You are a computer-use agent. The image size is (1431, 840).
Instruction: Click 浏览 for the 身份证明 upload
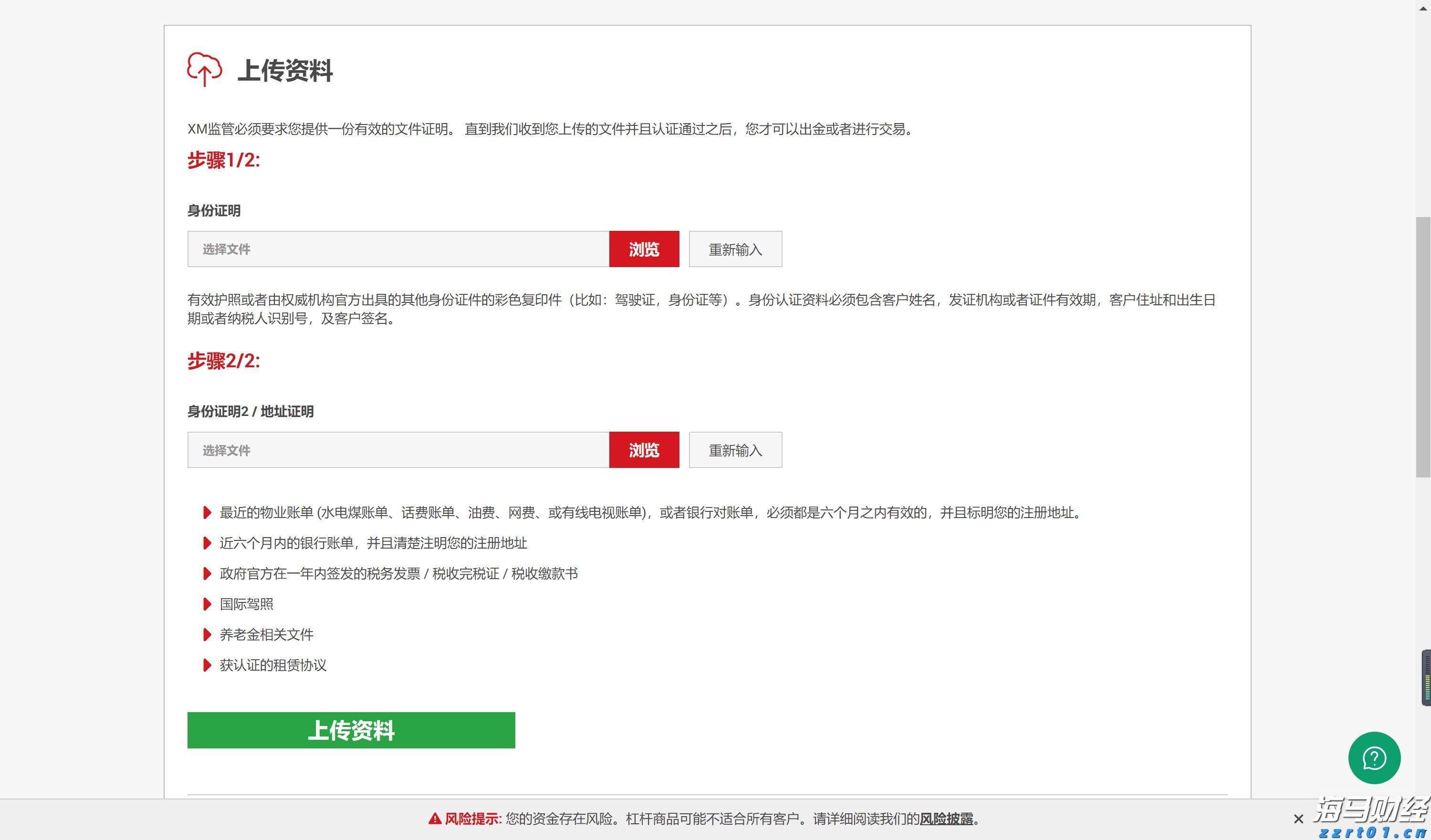point(644,249)
